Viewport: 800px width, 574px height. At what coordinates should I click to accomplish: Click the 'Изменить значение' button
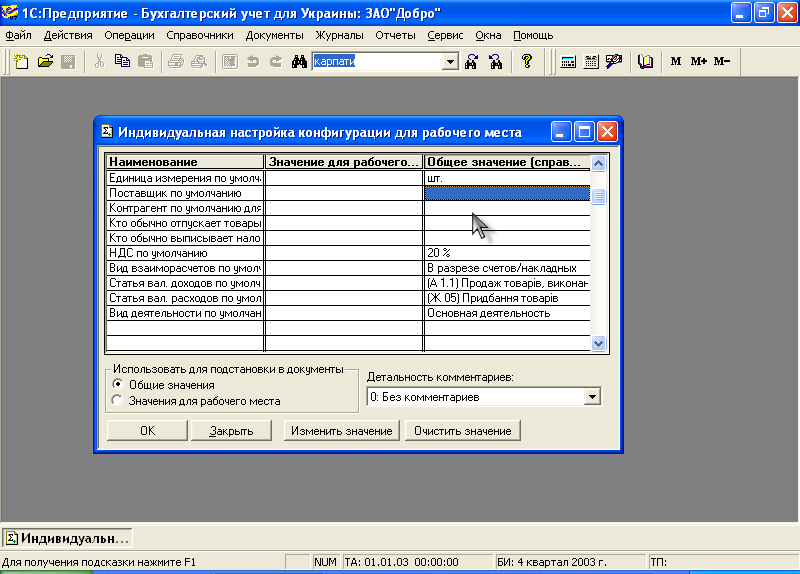[341, 431]
